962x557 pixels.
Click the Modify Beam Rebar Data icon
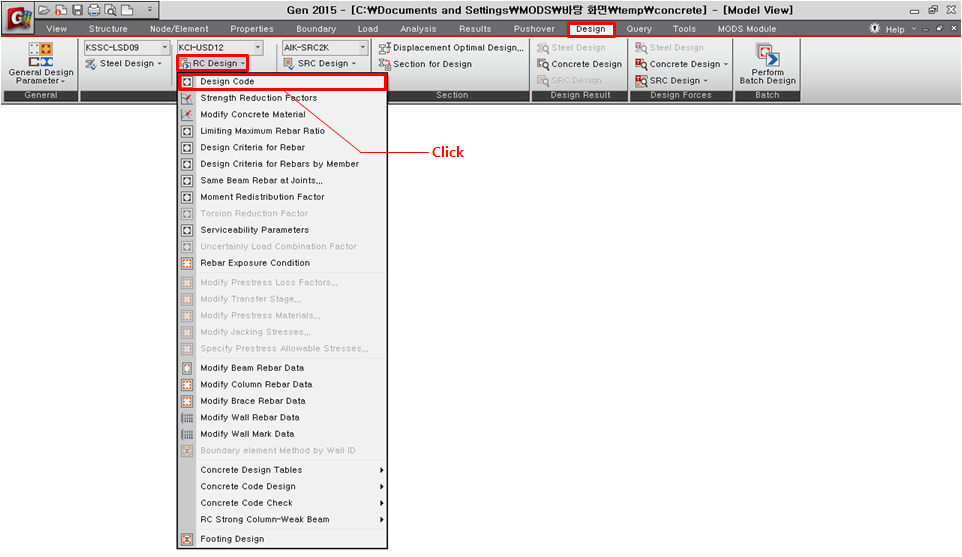click(187, 368)
